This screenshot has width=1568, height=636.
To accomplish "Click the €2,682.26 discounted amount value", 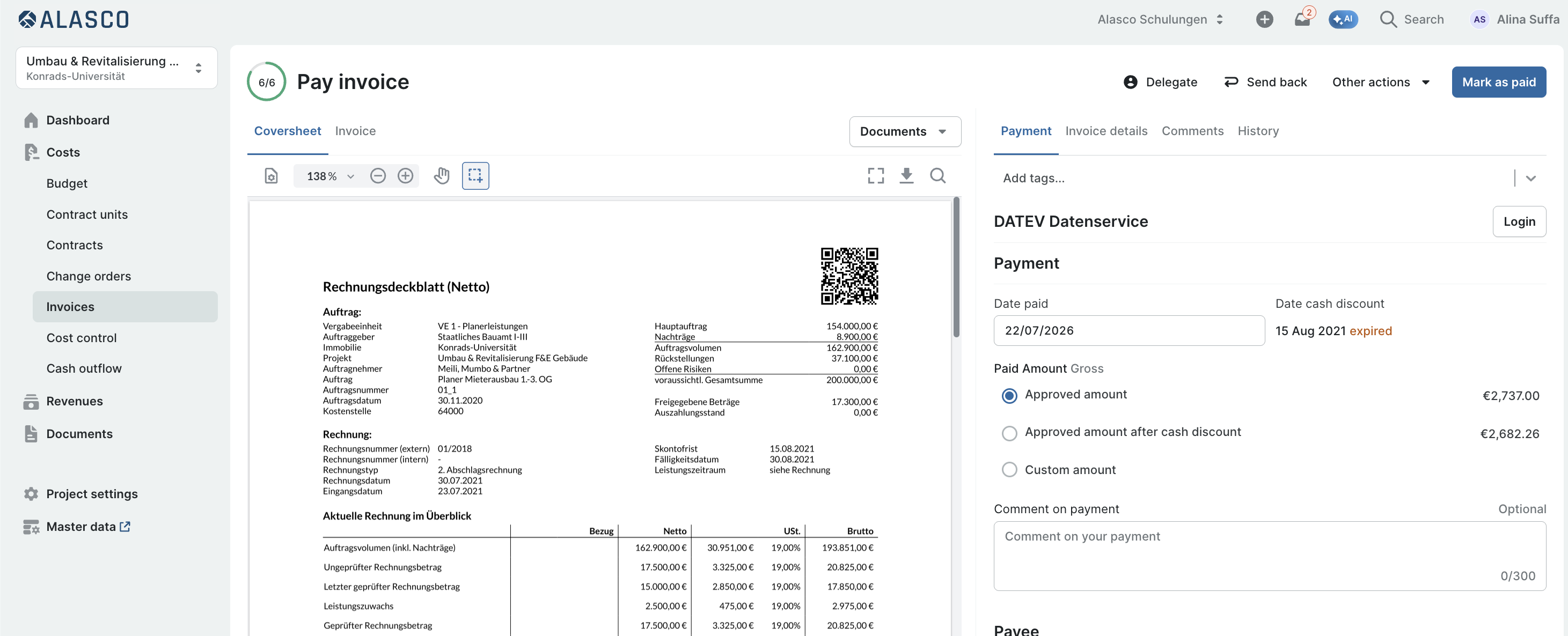I will tap(1510, 434).
